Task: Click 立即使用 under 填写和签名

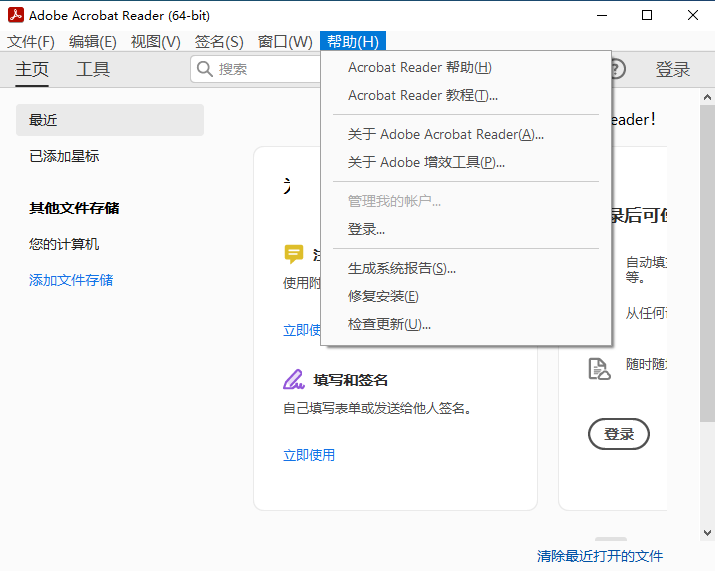Action: (x=309, y=455)
